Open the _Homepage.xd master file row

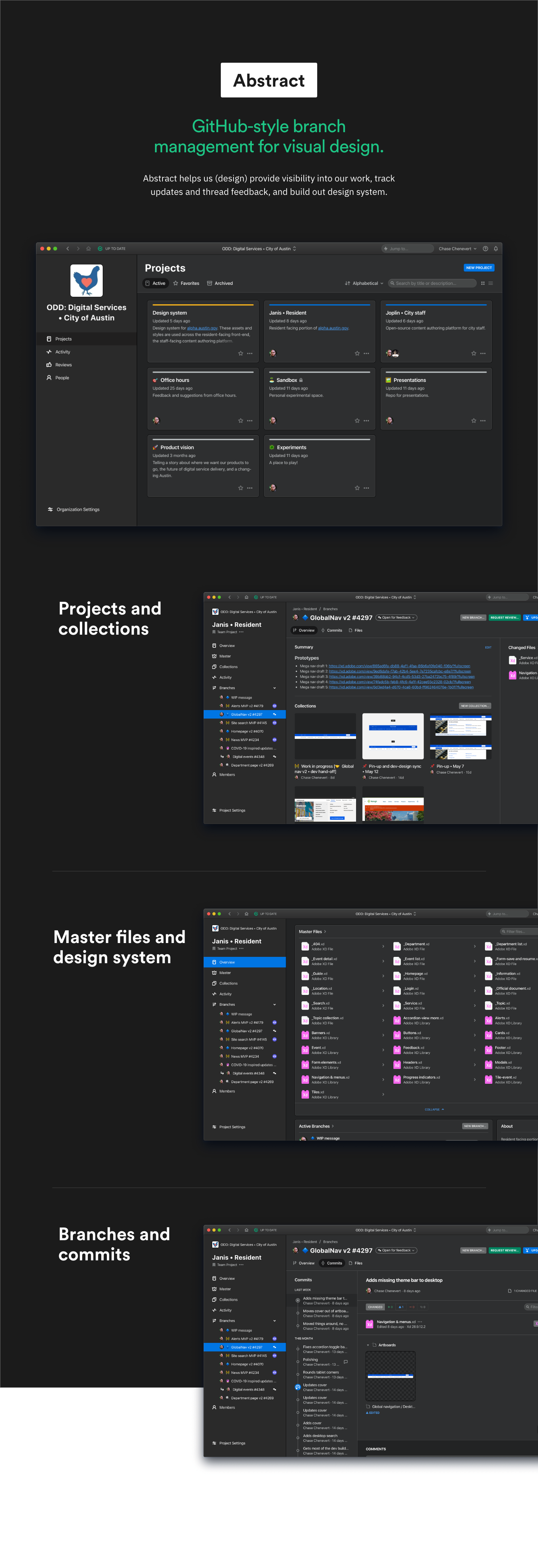(x=435, y=976)
